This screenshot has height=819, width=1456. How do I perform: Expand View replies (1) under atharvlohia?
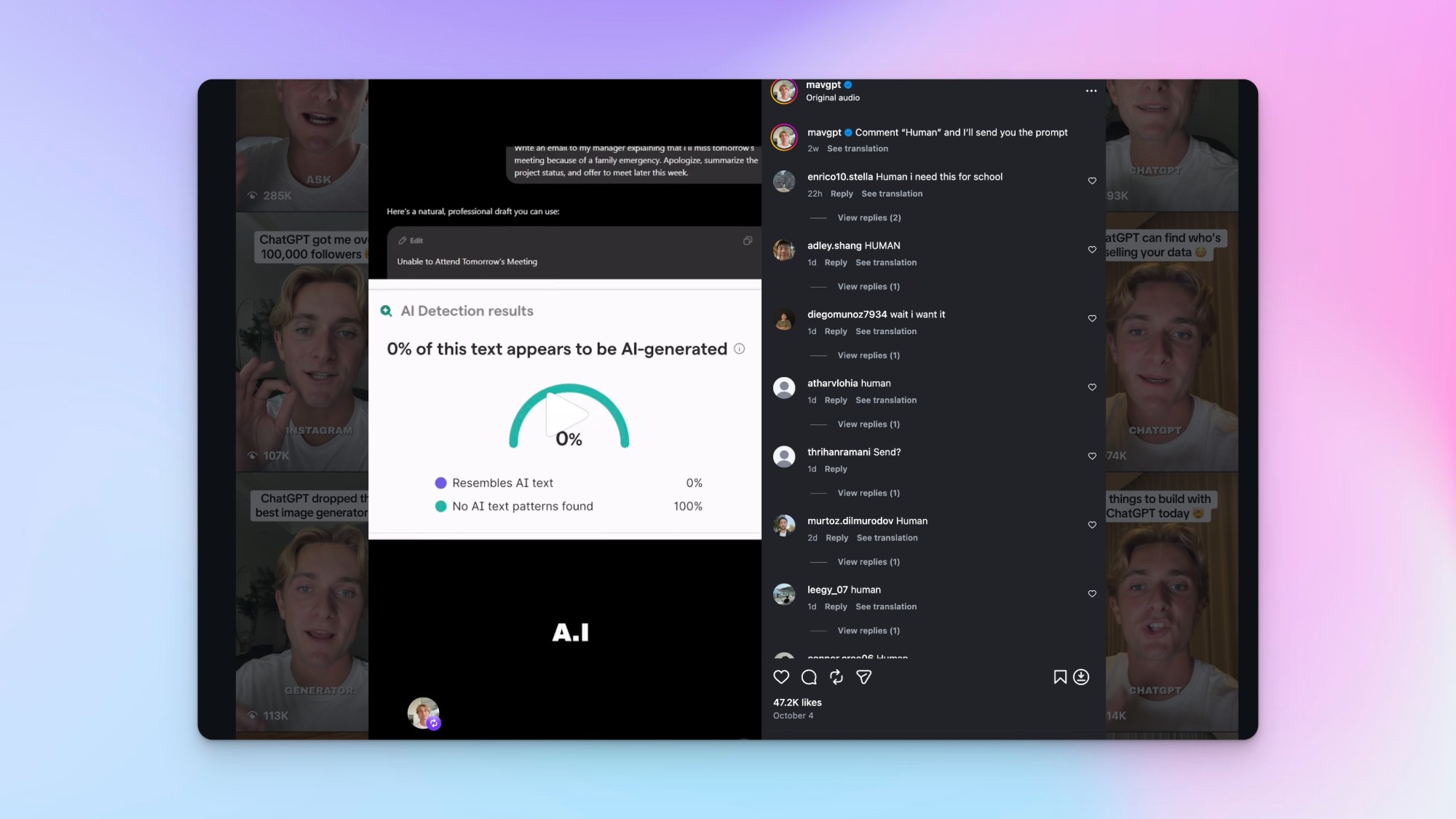869,424
